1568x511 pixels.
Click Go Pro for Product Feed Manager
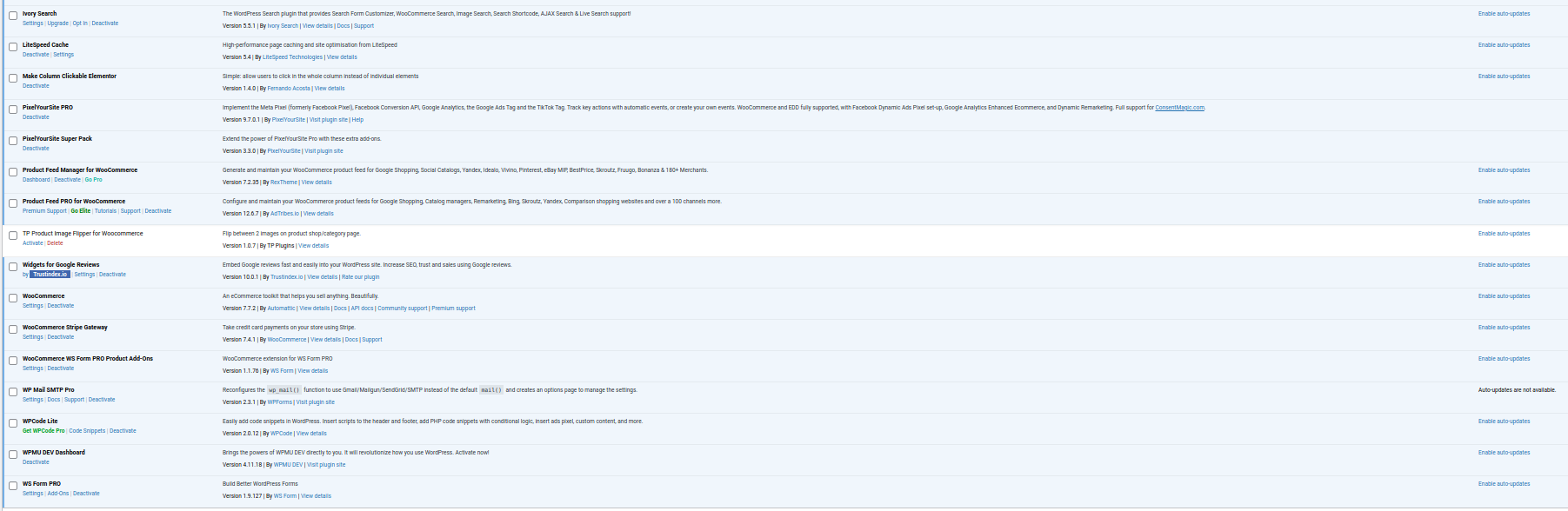[x=93, y=180]
